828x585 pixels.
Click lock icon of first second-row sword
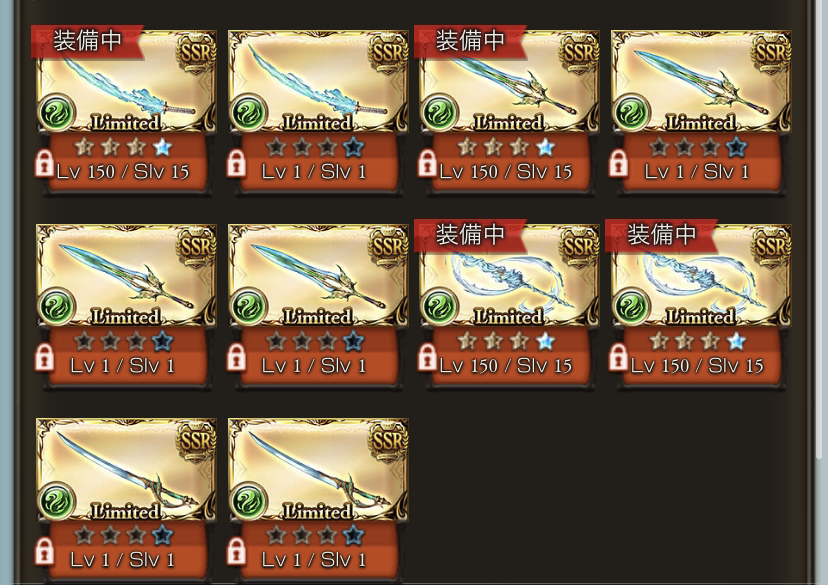[44, 358]
